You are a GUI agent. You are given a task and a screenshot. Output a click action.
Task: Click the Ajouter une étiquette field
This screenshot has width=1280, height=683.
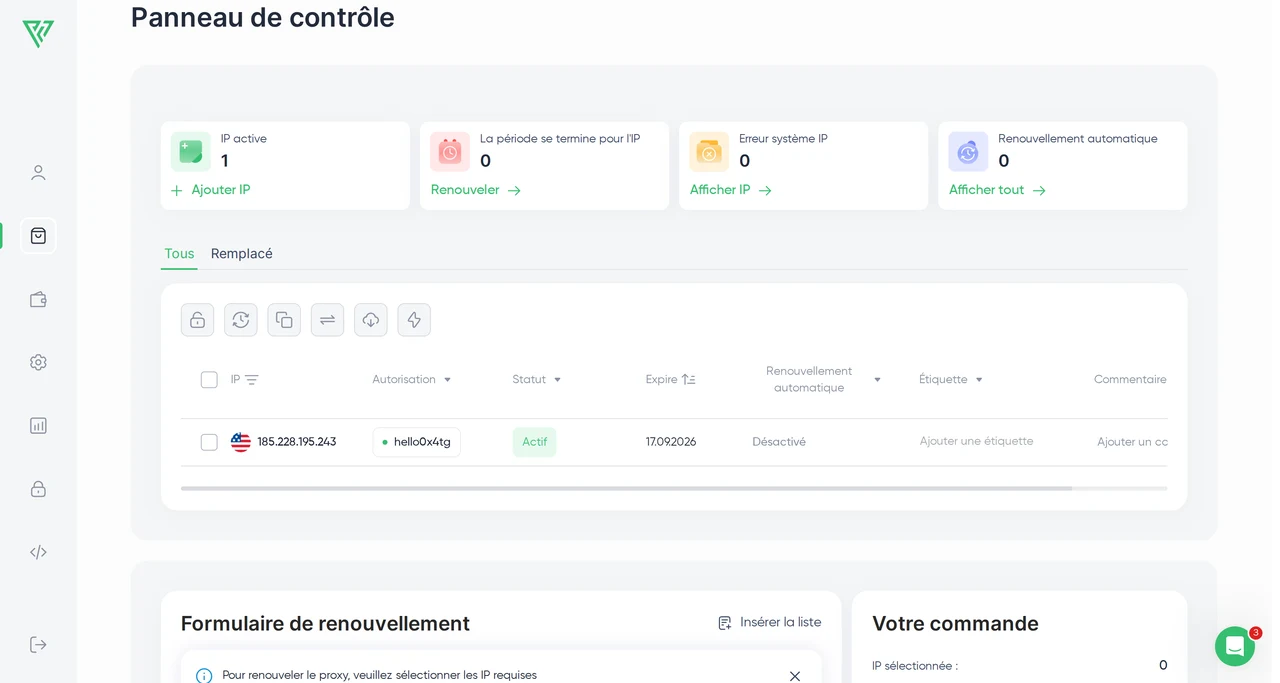pos(976,441)
